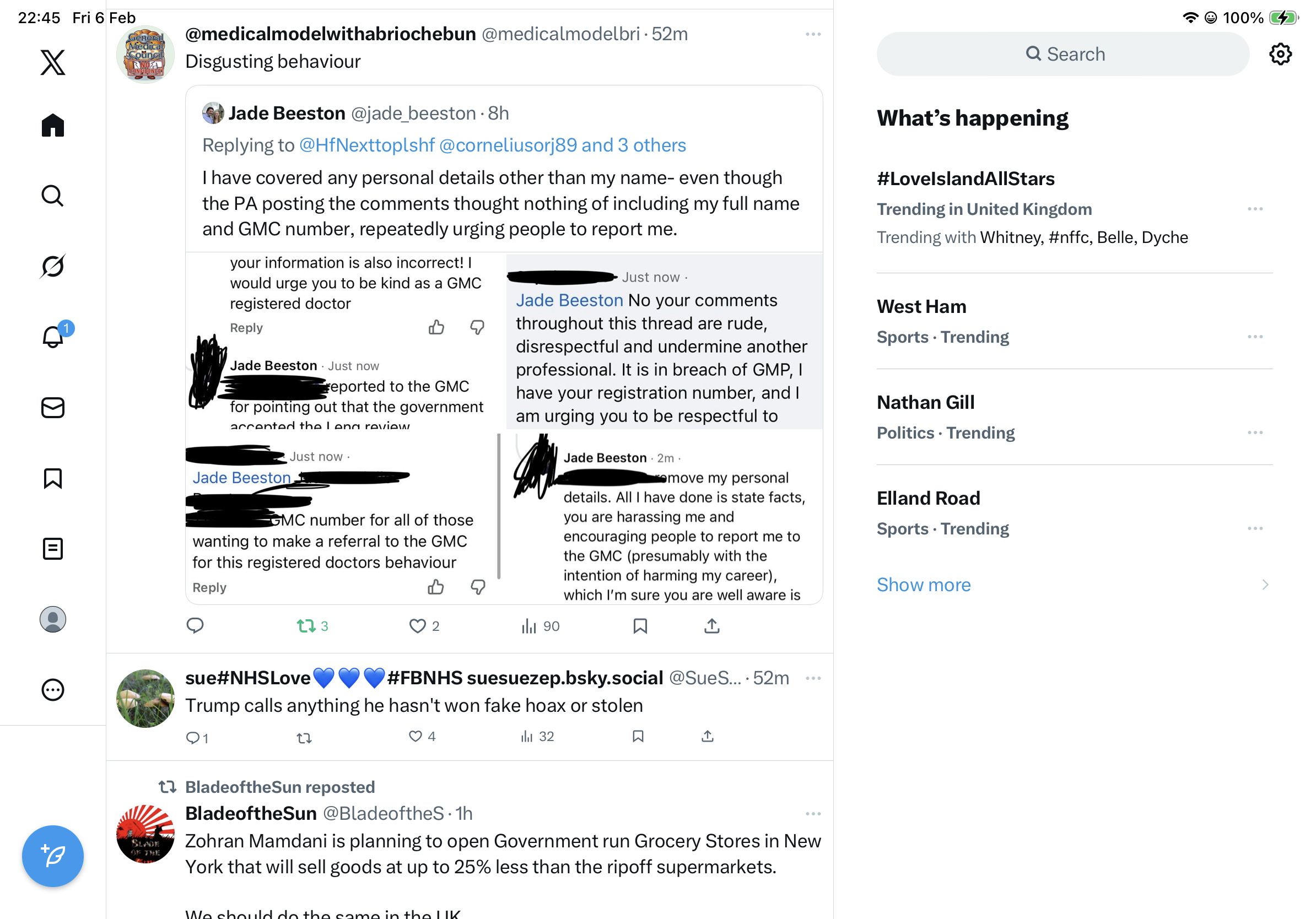Screen dimensions: 1316x919
Task: Open more options for #LoveIslandAllStars trend
Action: [1255, 209]
